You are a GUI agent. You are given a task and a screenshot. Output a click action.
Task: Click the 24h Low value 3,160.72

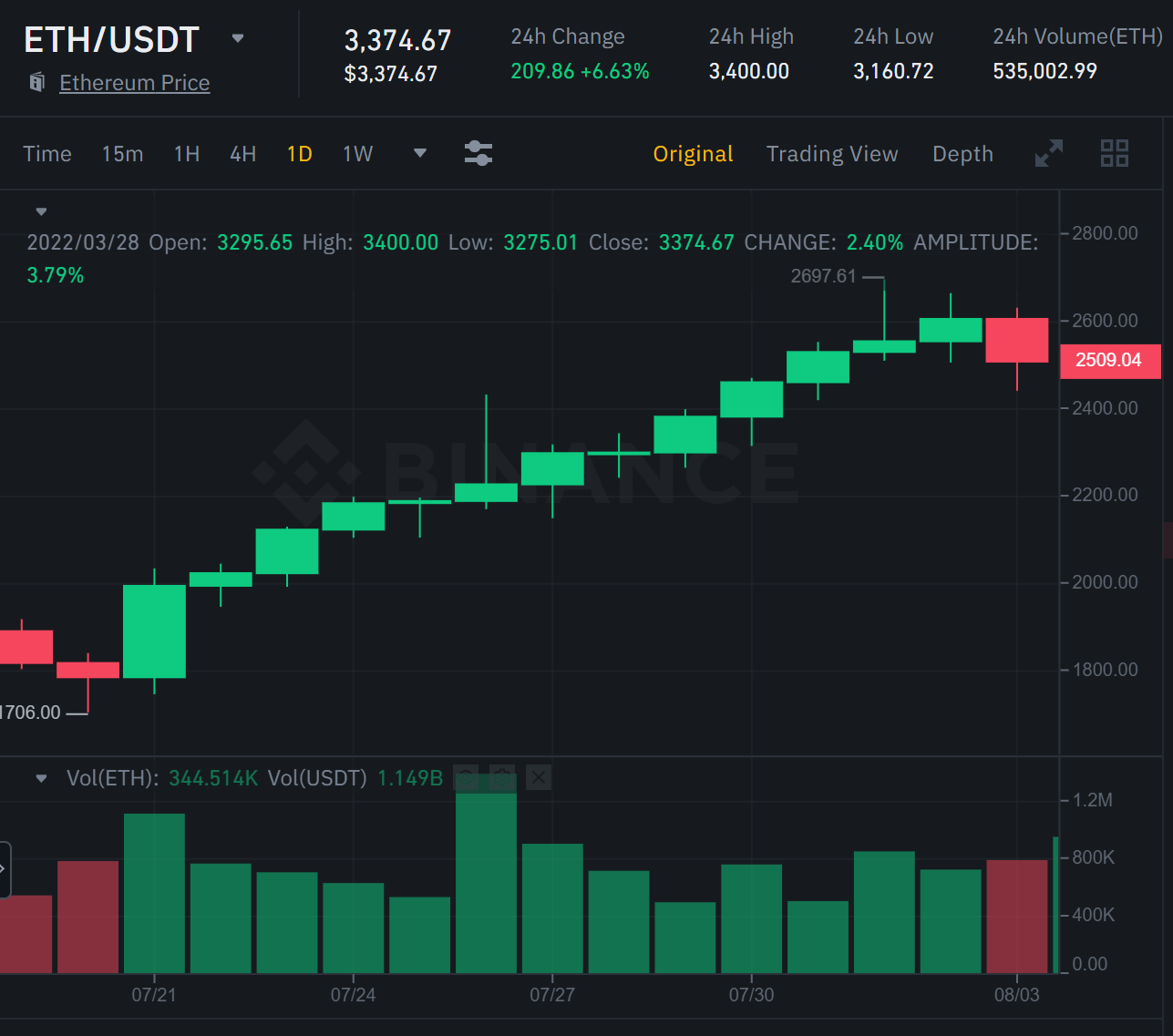point(893,71)
